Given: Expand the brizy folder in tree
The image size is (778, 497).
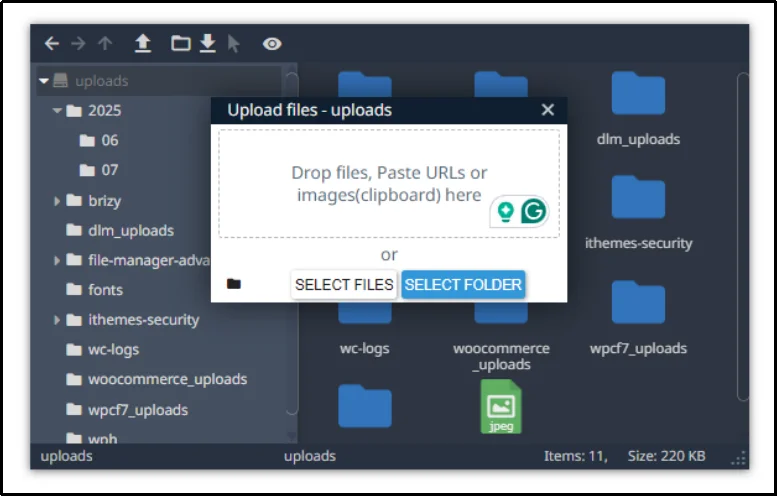Looking at the screenshot, I should click(x=58, y=201).
